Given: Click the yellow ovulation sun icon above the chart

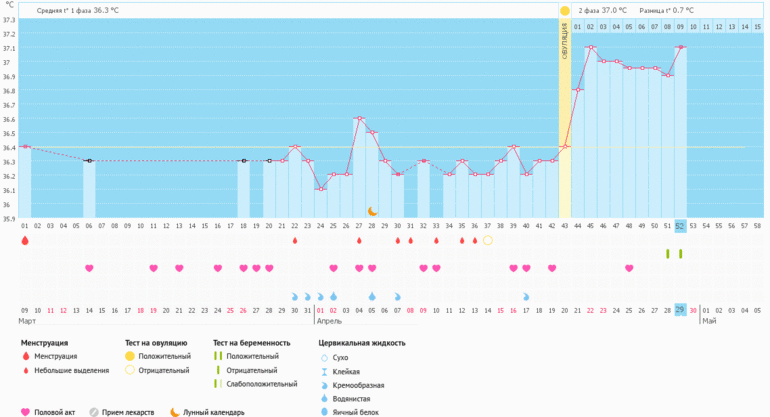Looking at the screenshot, I should tap(565, 10).
